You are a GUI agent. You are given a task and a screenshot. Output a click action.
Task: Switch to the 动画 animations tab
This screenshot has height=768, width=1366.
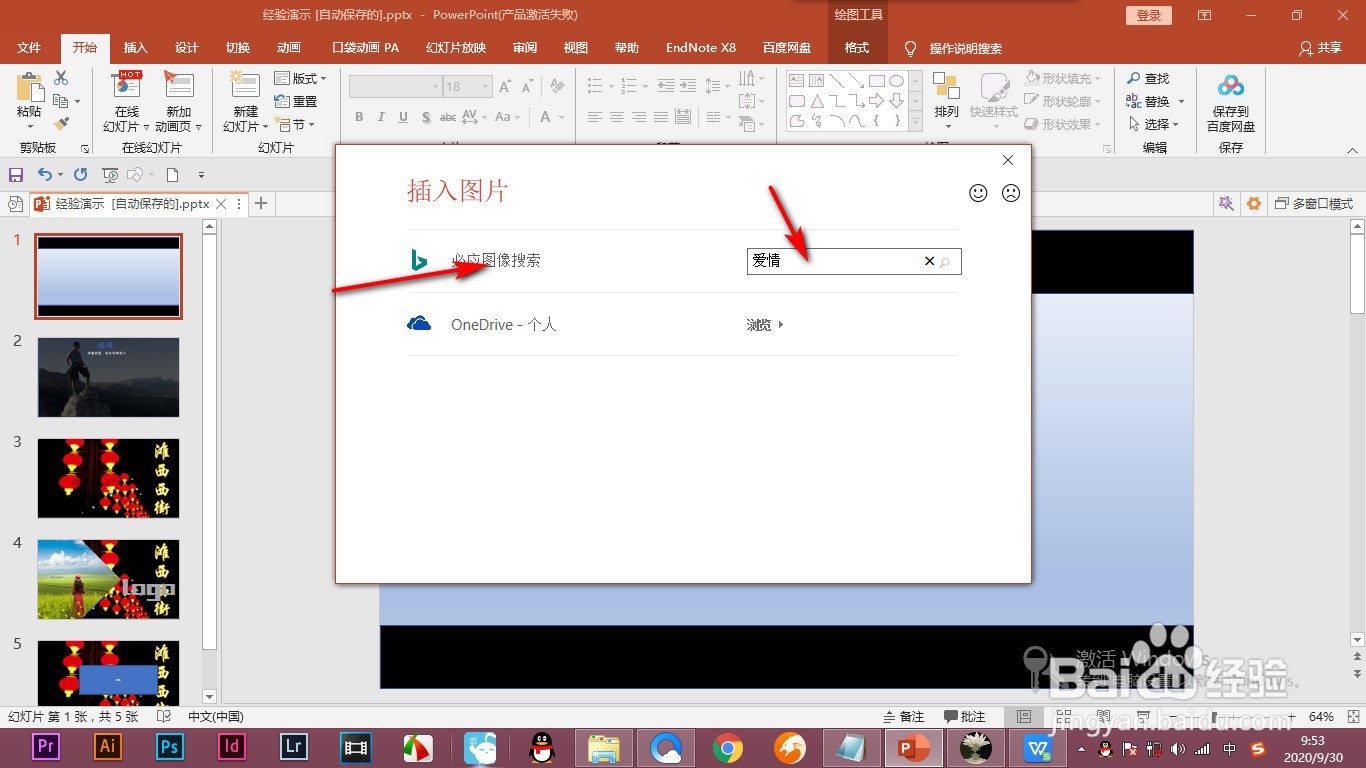click(x=289, y=48)
